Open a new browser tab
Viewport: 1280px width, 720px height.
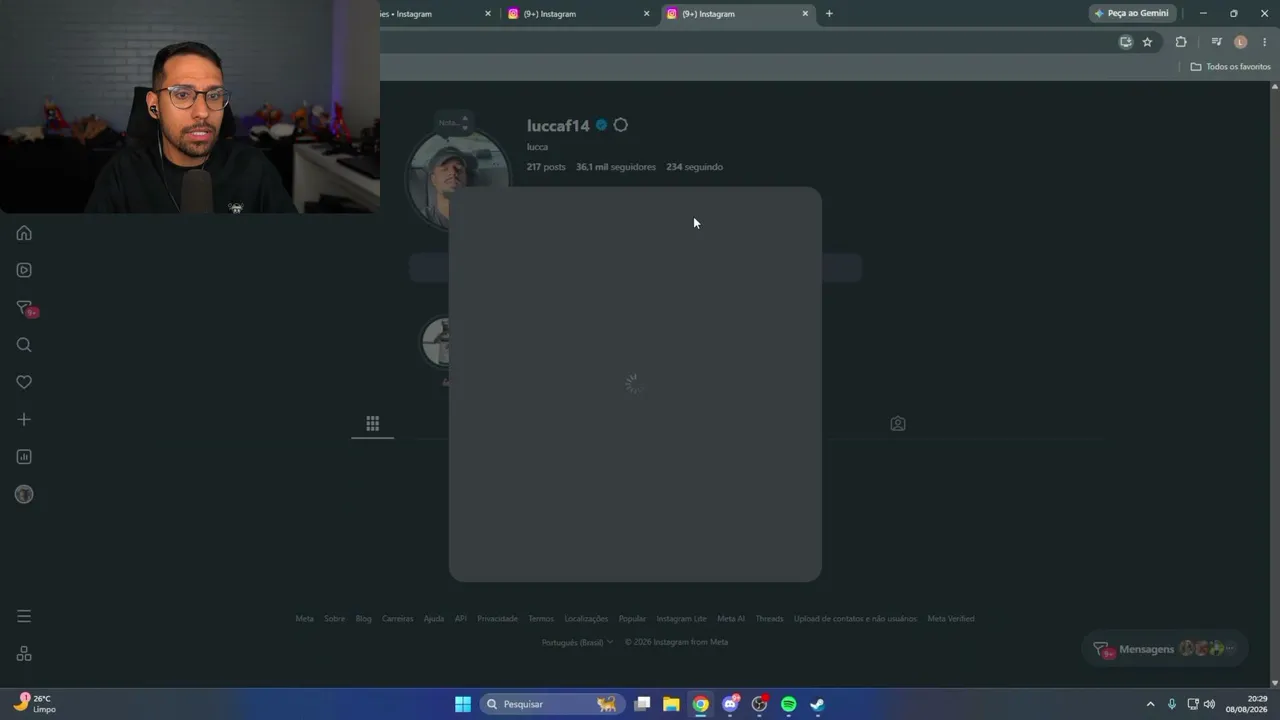click(829, 14)
